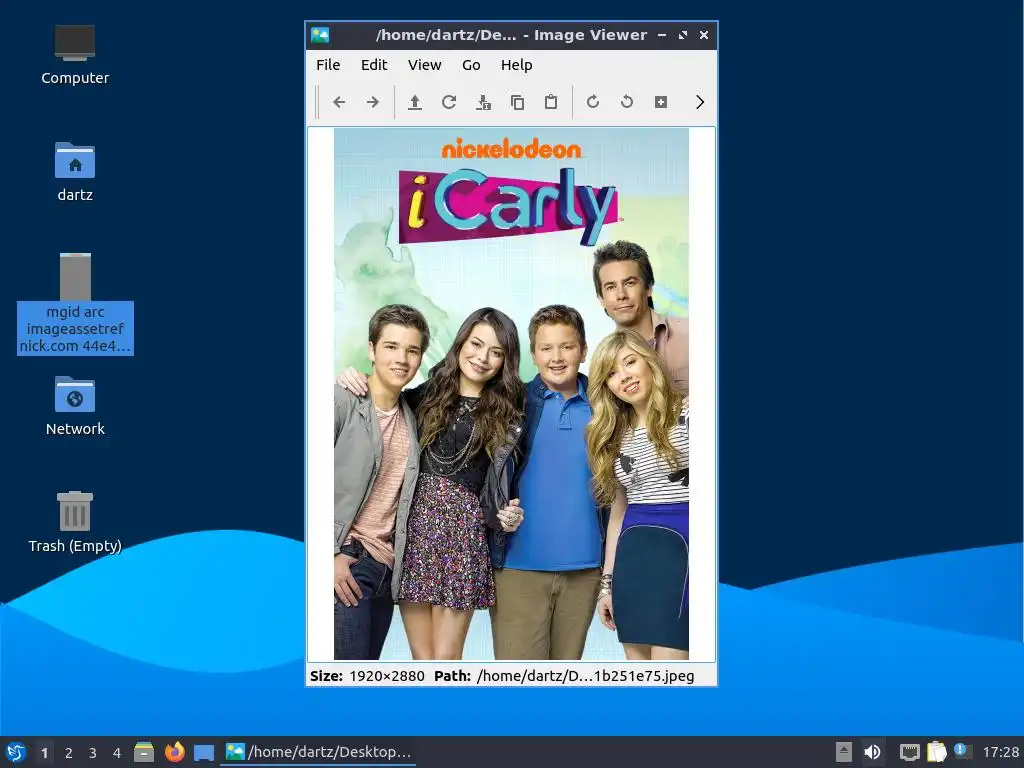Open the application start menu in taskbar
This screenshot has height=768, width=1024.
[16, 752]
